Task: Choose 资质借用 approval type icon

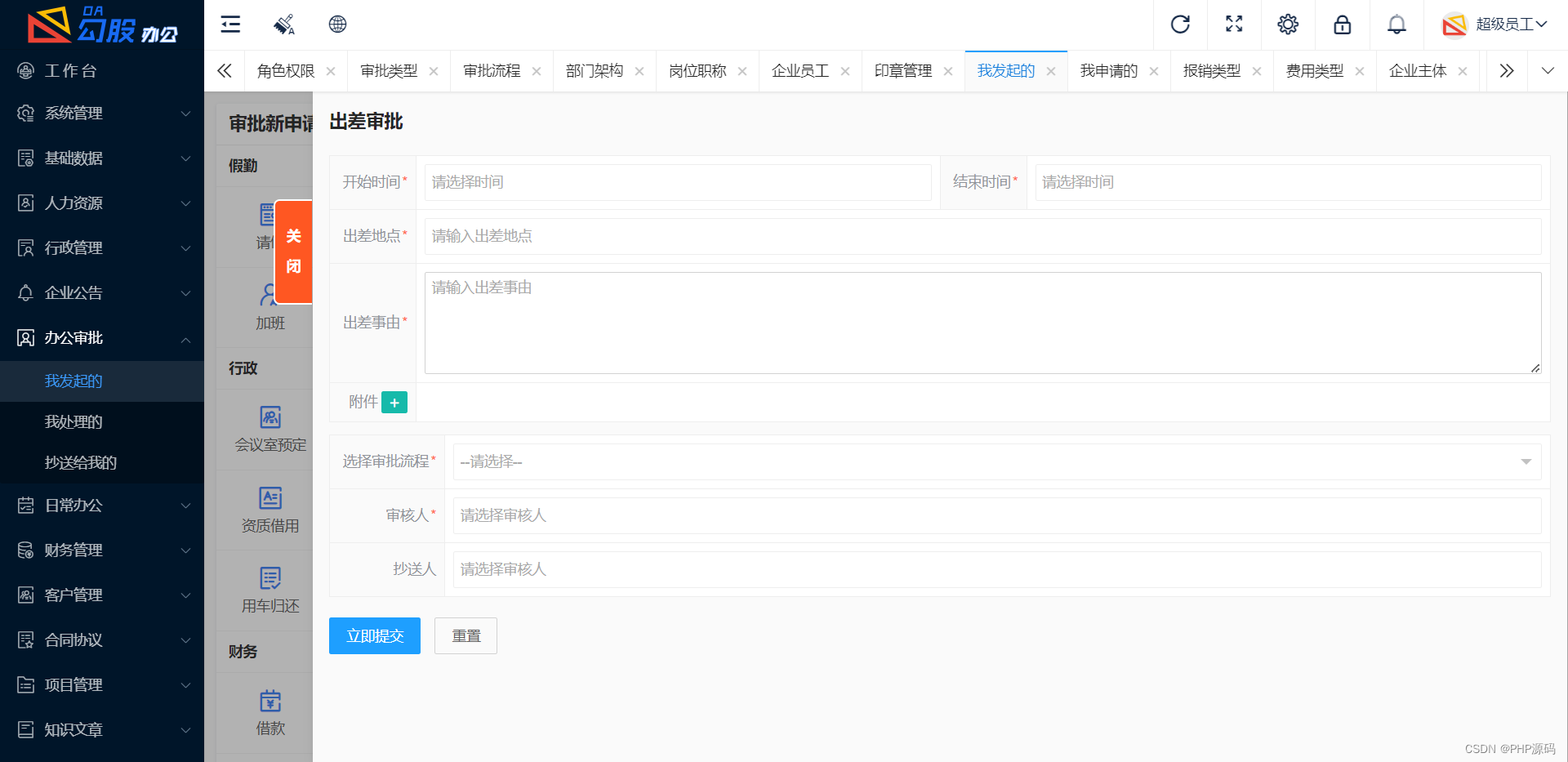Action: click(270, 509)
